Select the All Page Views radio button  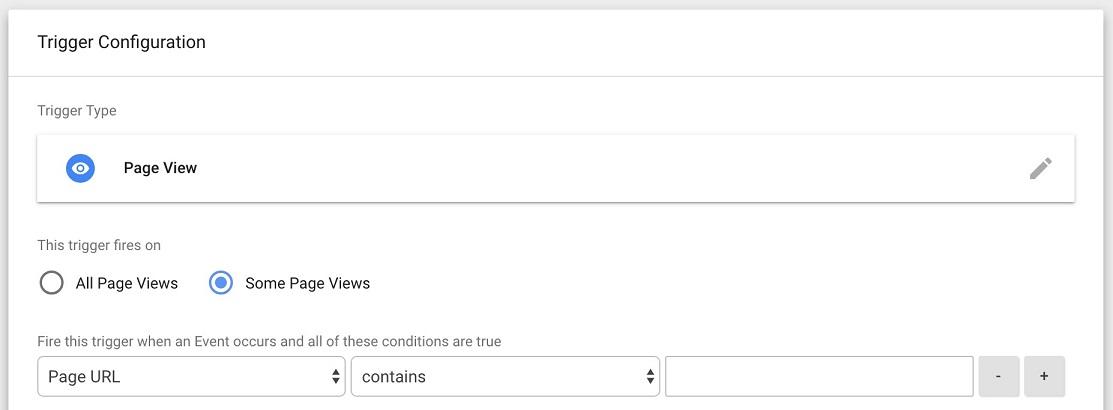click(x=51, y=283)
